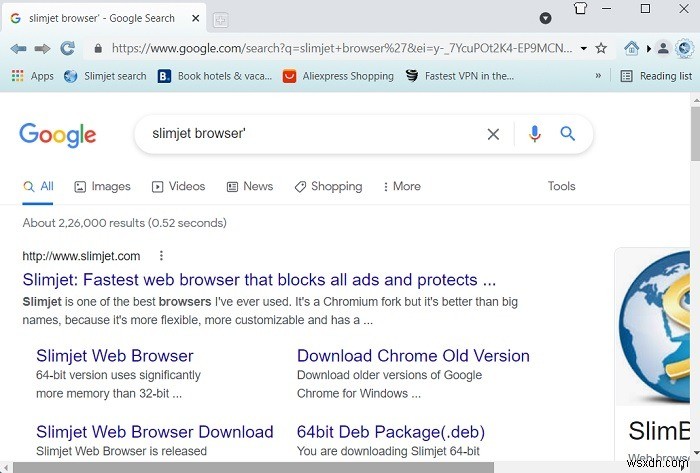Show hidden bookmarks with the chevron

point(598,76)
